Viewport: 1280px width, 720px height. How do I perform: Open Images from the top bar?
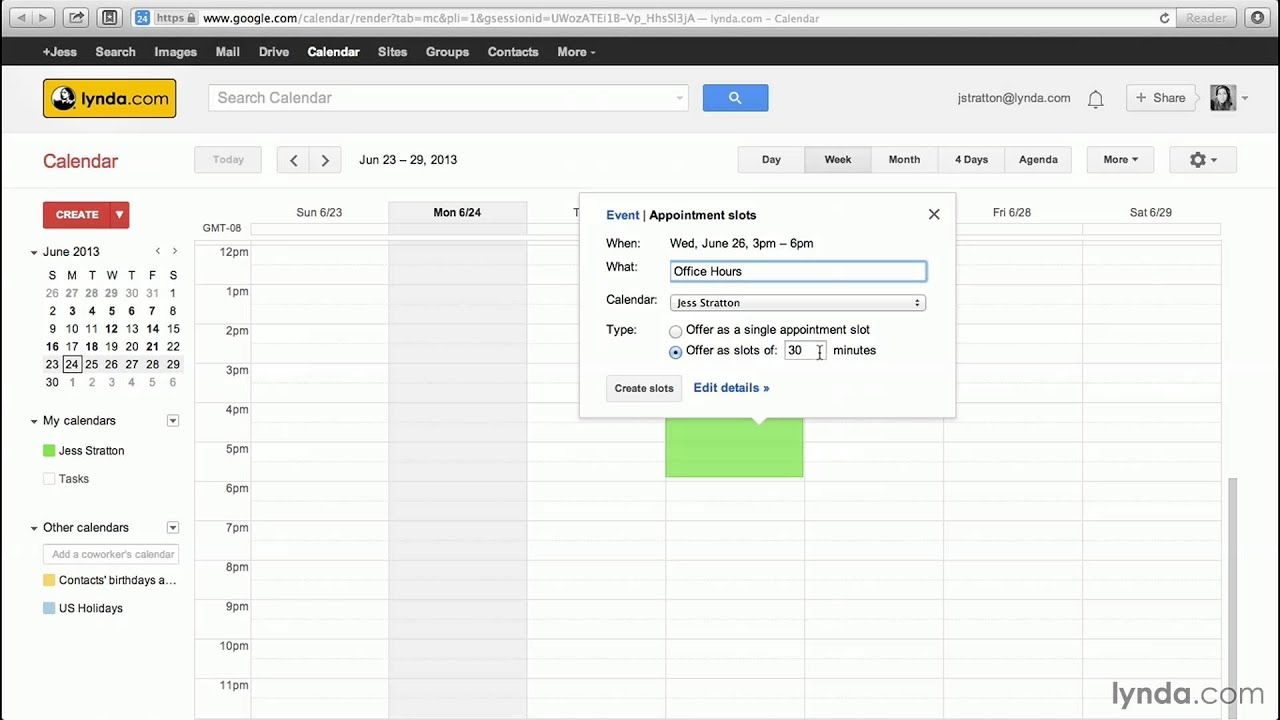click(x=175, y=52)
